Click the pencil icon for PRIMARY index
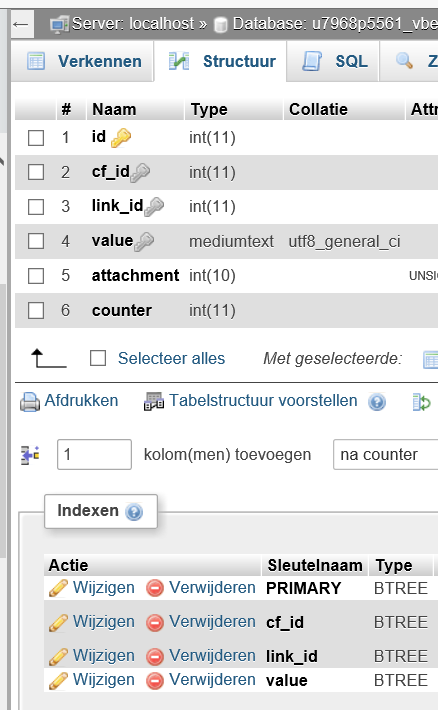This screenshot has height=710, width=438. click(58, 588)
